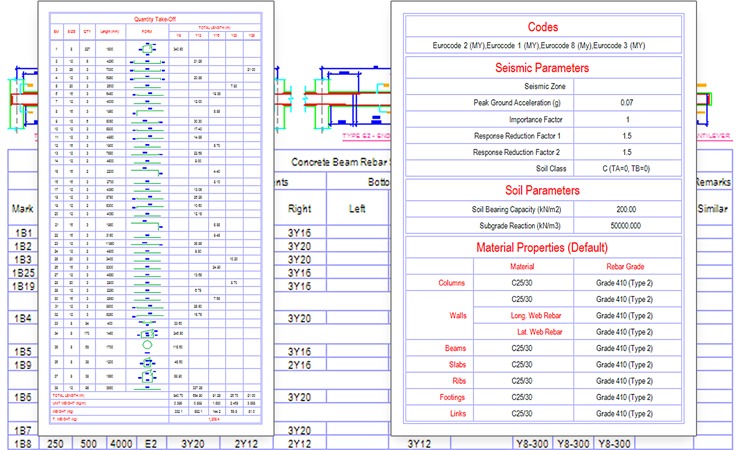Click the "Right" column header
The image size is (740, 450).
pyautogui.click(x=300, y=208)
